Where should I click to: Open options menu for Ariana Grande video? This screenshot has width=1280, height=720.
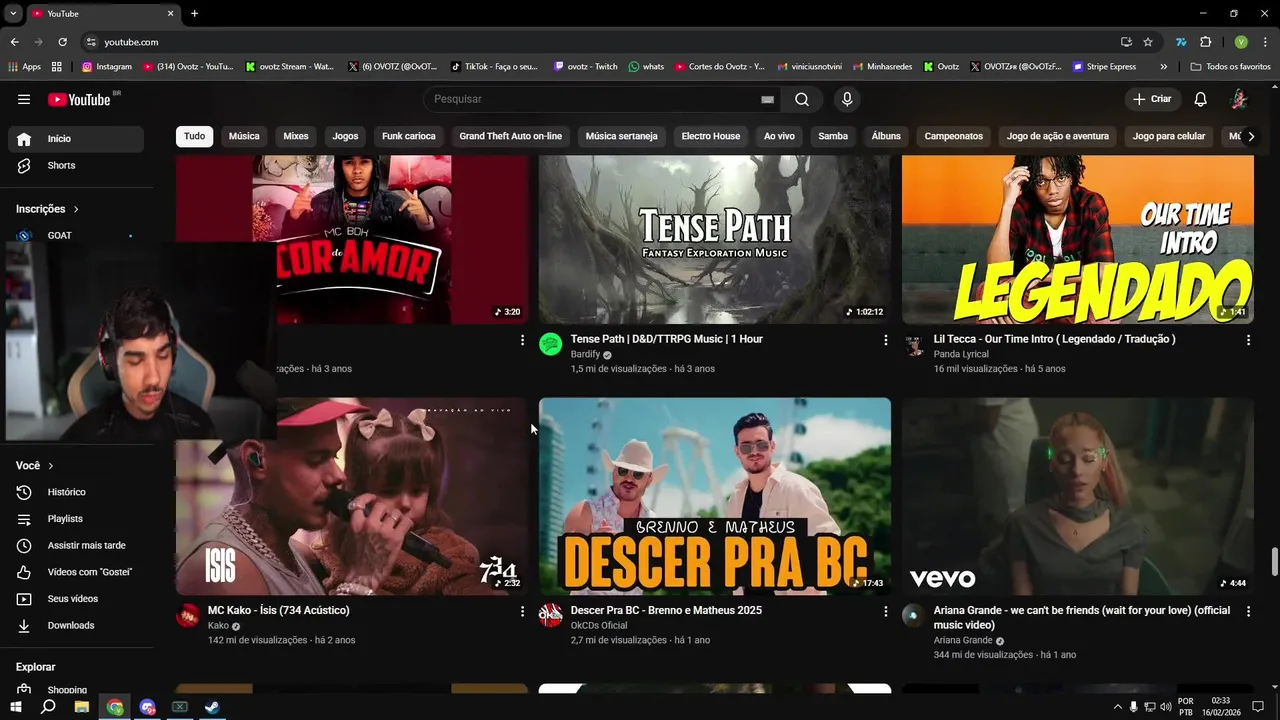coord(1248,611)
